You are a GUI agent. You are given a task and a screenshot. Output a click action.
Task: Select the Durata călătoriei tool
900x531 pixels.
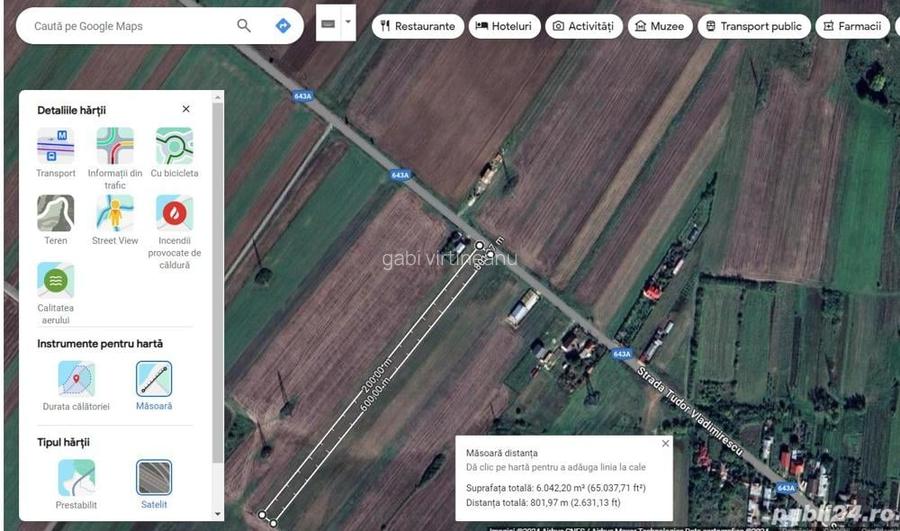pyautogui.click(x=76, y=386)
